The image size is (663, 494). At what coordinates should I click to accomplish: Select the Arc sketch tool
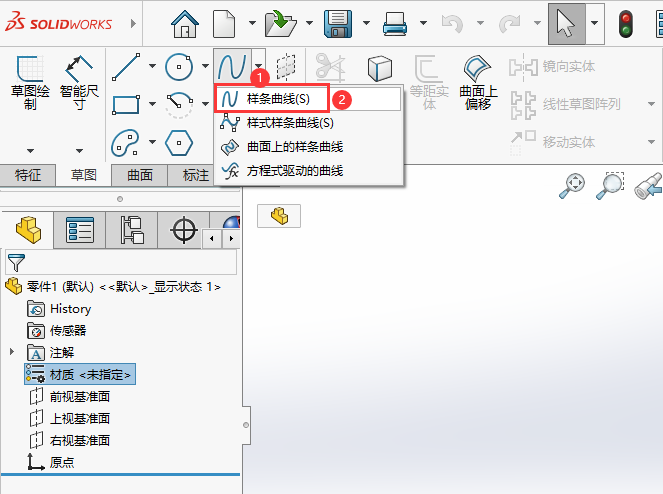tap(179, 104)
